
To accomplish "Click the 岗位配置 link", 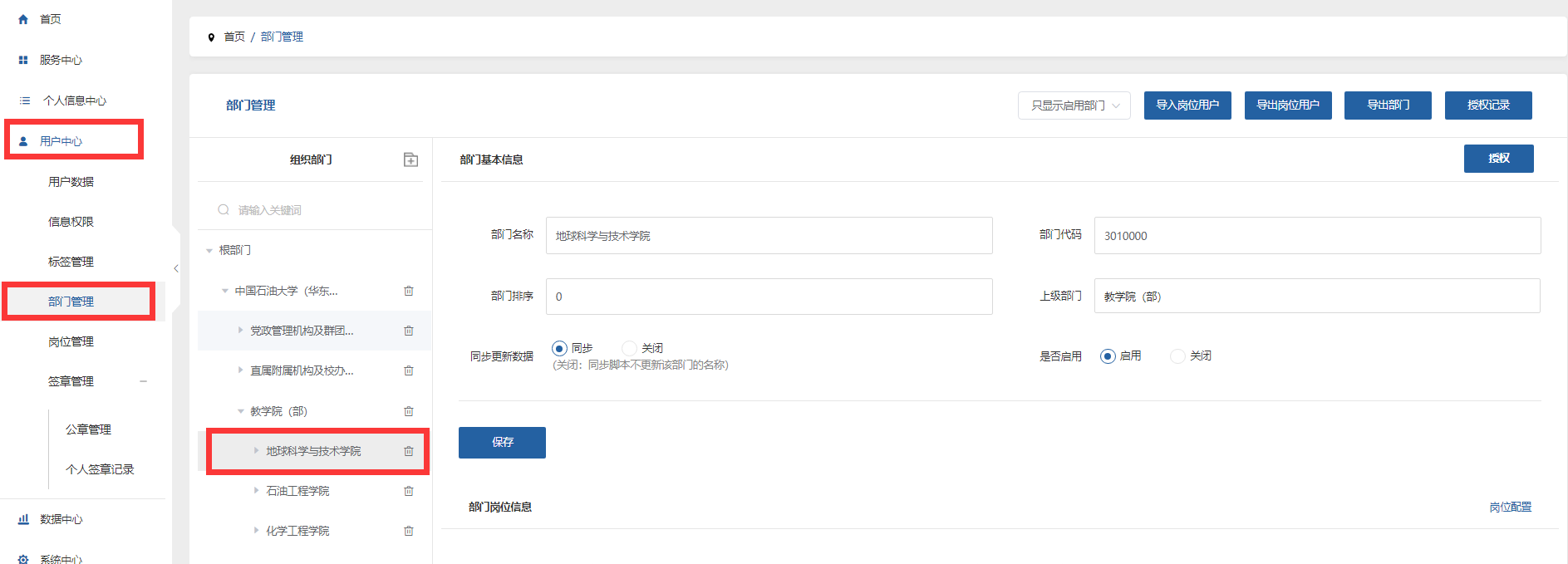I will 1510,507.
